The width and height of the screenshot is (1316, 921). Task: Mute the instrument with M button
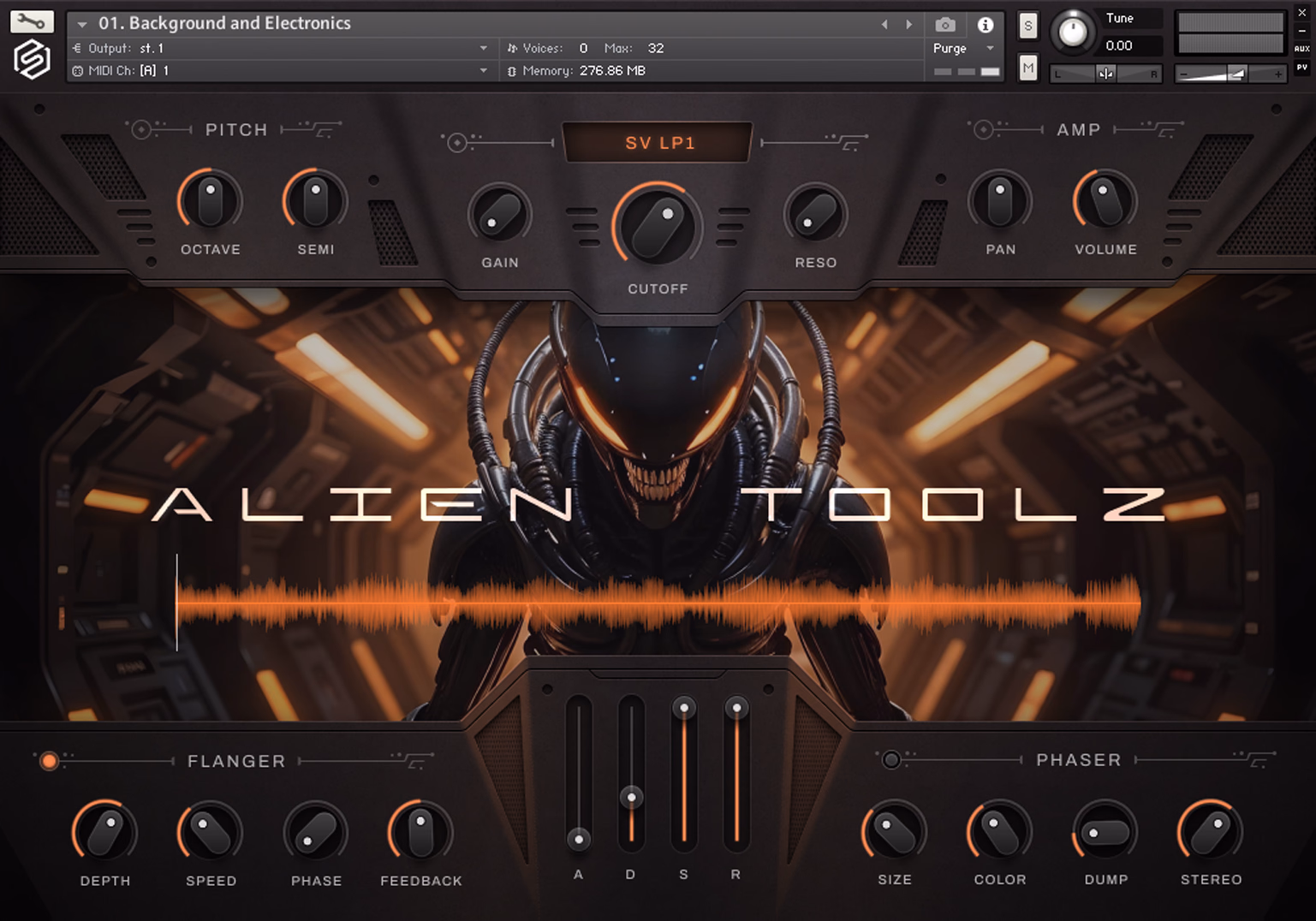1028,68
